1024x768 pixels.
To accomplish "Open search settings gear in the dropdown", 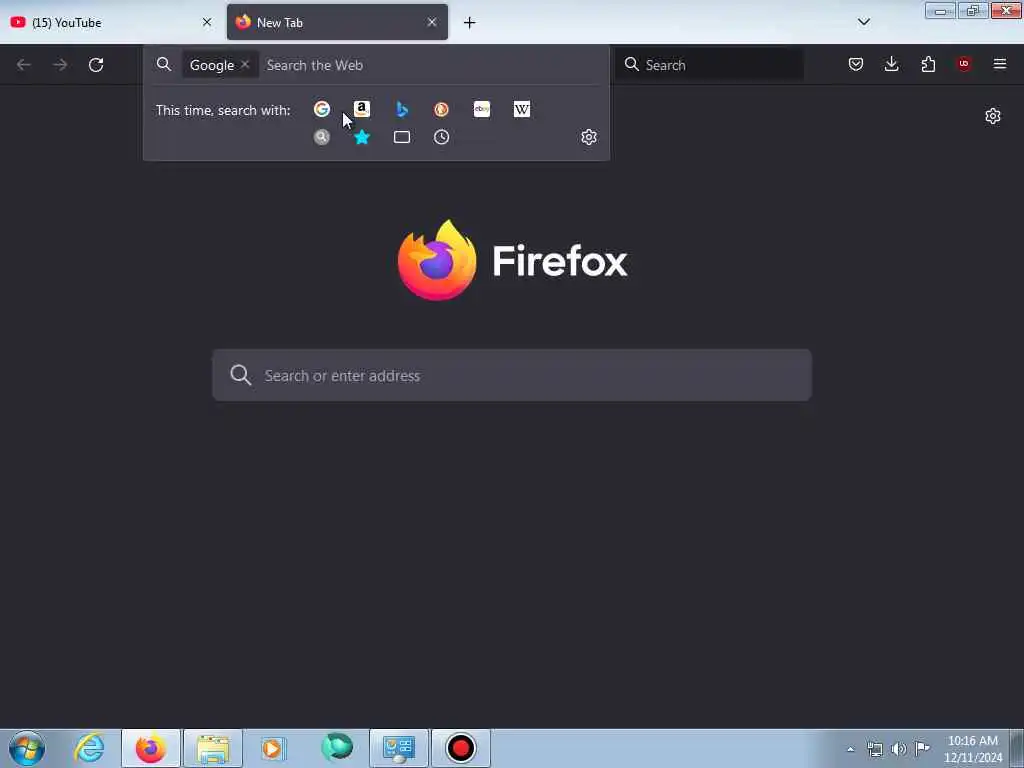I will pyautogui.click(x=589, y=137).
